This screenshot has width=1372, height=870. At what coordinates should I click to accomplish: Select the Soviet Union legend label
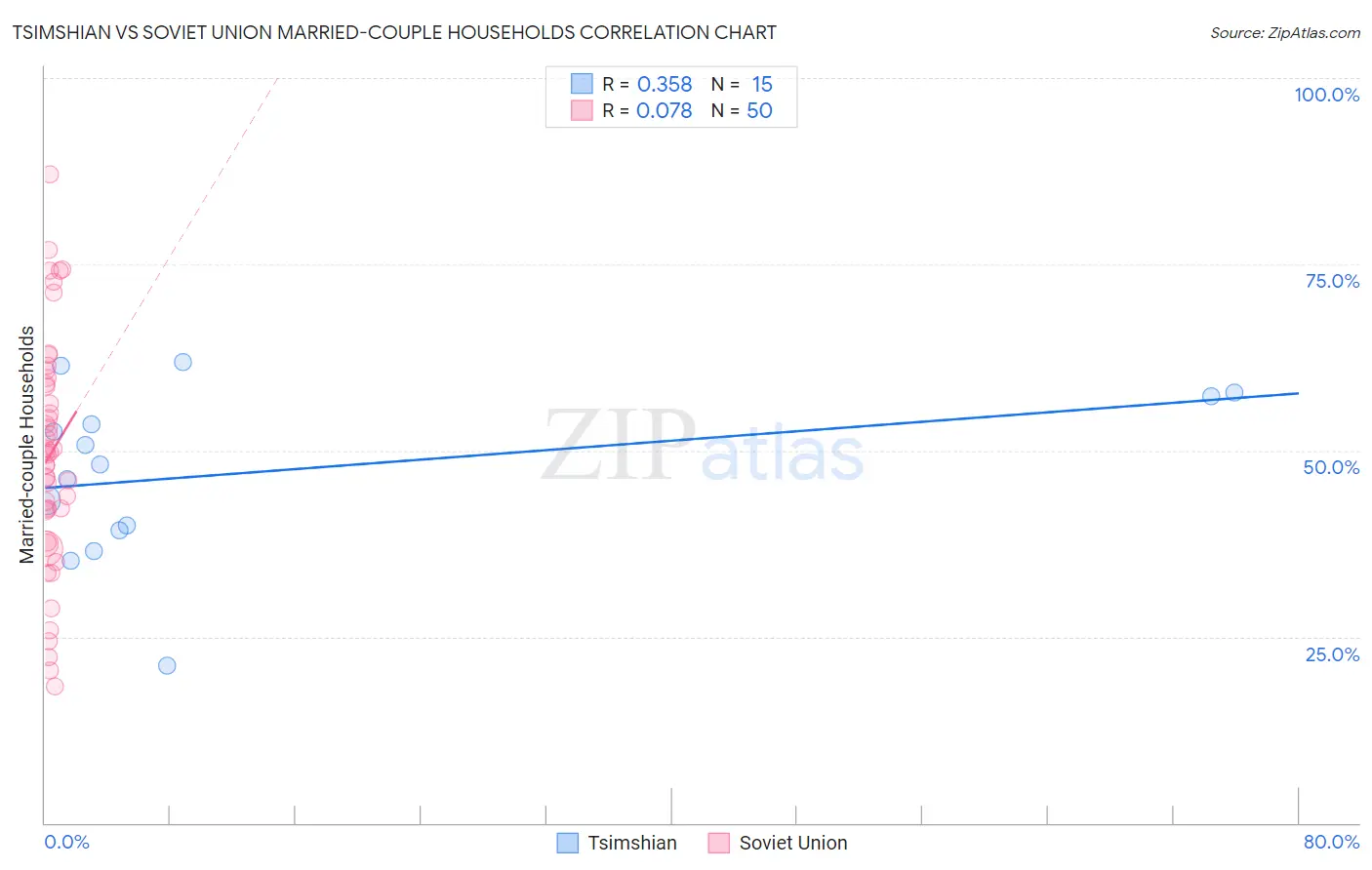pos(793,843)
